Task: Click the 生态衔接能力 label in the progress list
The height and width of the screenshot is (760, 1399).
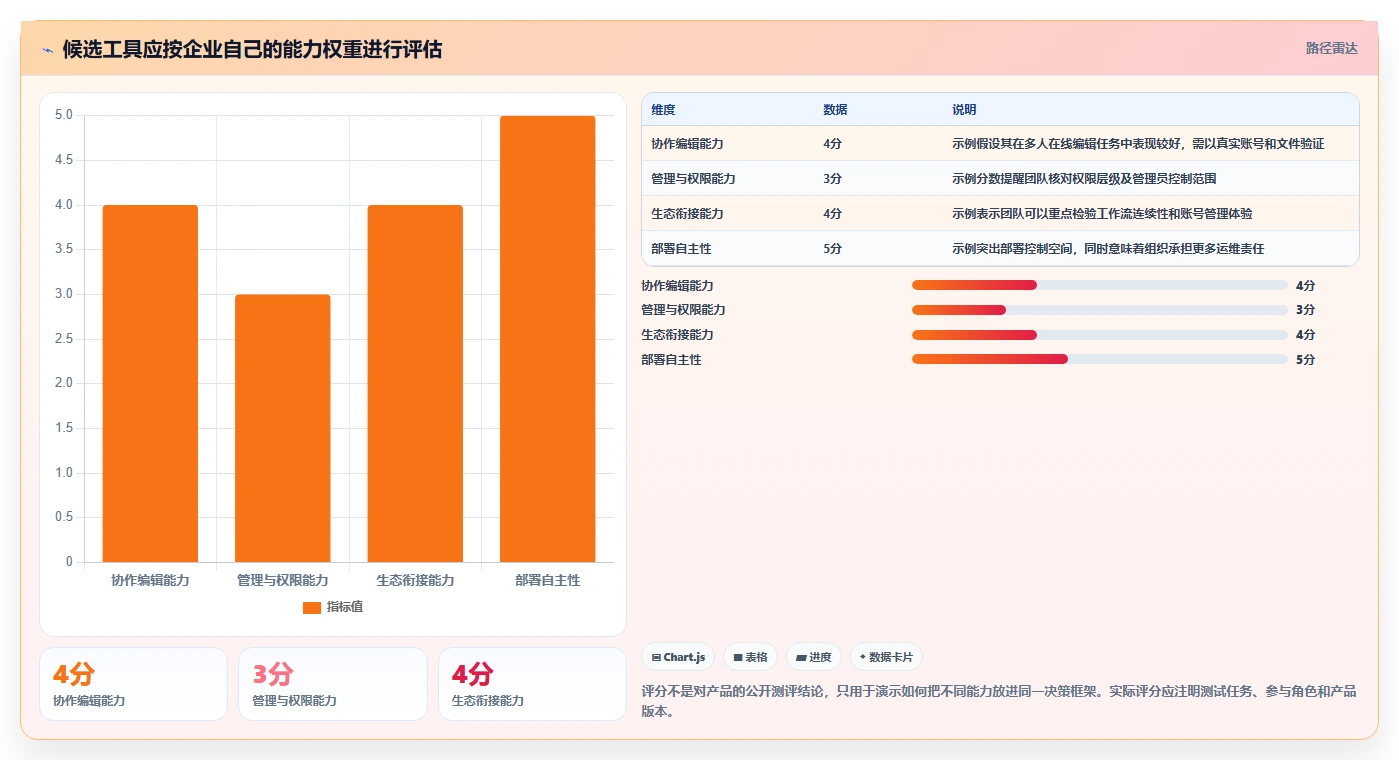Action: (678, 335)
